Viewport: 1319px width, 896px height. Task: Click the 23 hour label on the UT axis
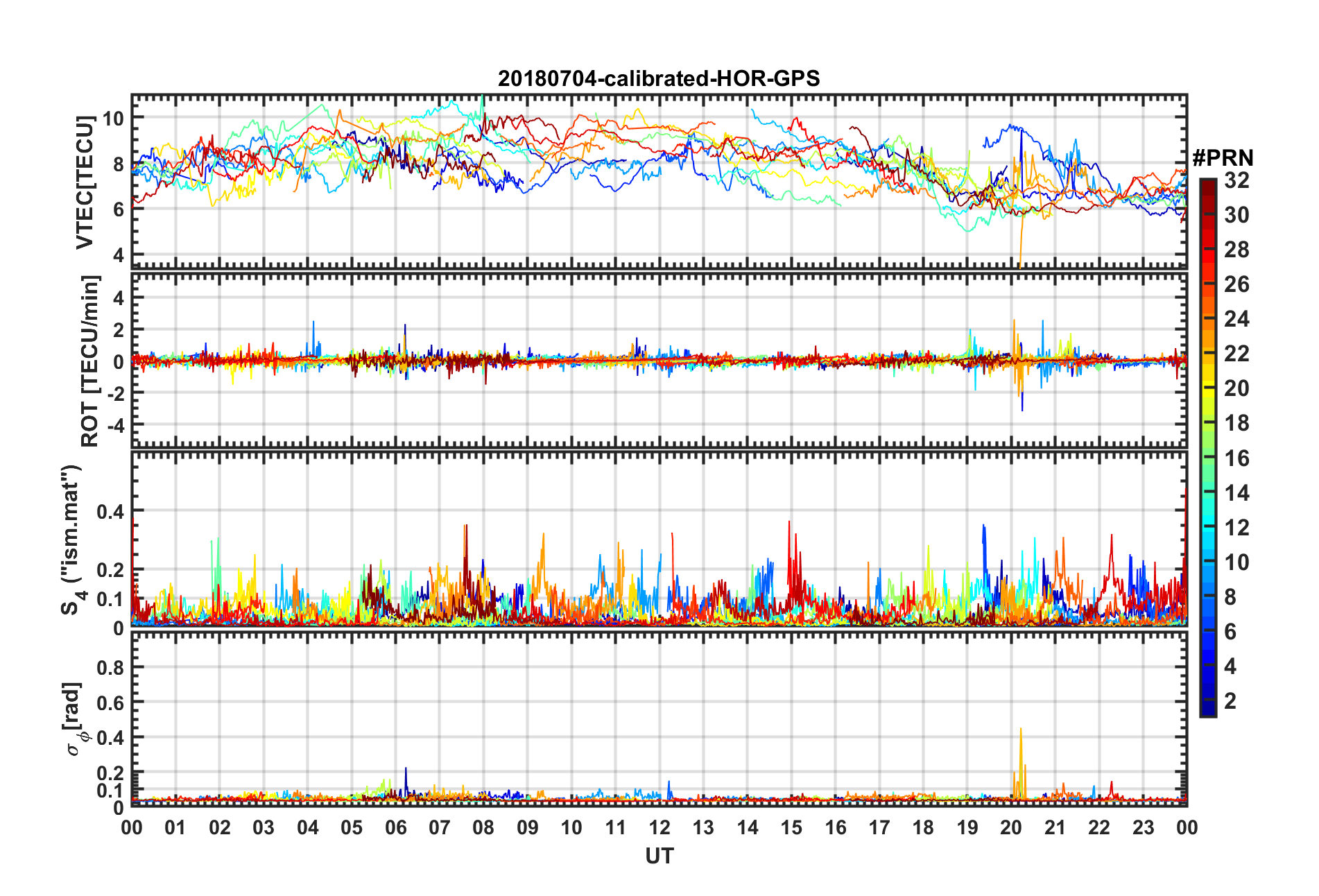pyautogui.click(x=1144, y=827)
